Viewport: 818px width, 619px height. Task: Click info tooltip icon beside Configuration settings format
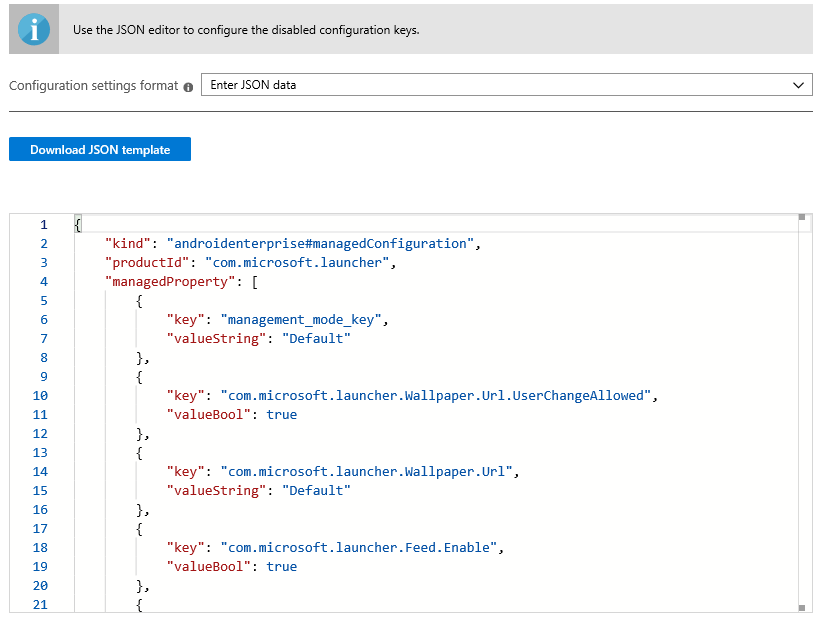[x=188, y=87]
